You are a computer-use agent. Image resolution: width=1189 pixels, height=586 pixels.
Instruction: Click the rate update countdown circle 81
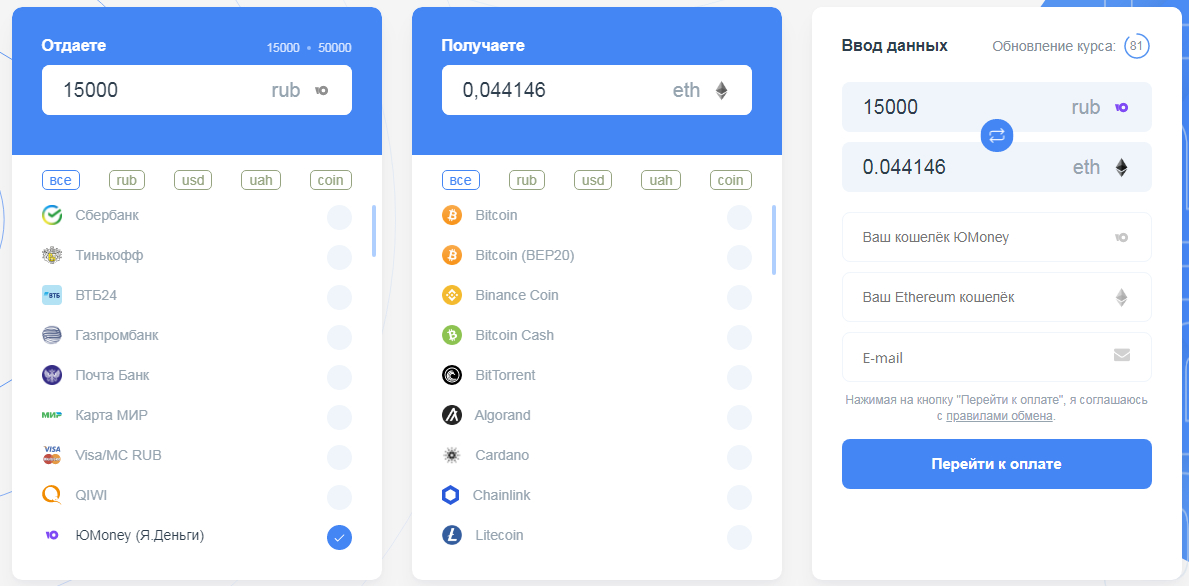(1137, 46)
